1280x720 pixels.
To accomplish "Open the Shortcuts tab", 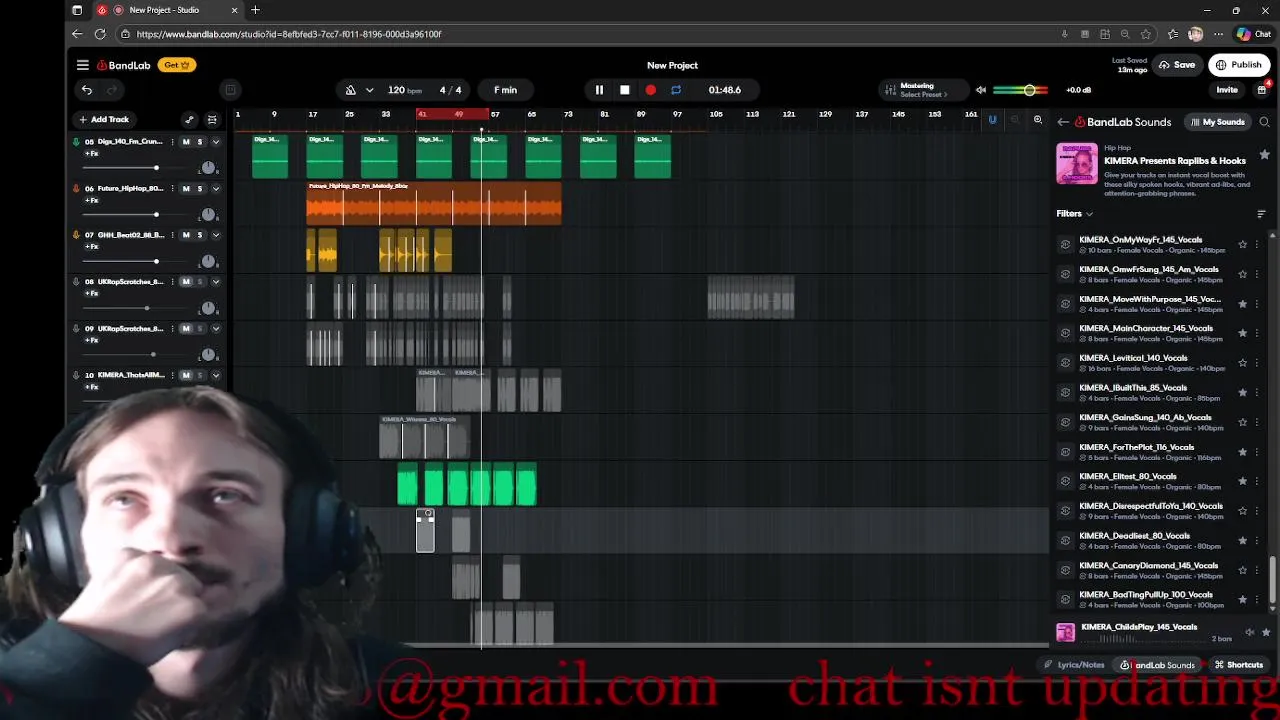I will (1239, 665).
